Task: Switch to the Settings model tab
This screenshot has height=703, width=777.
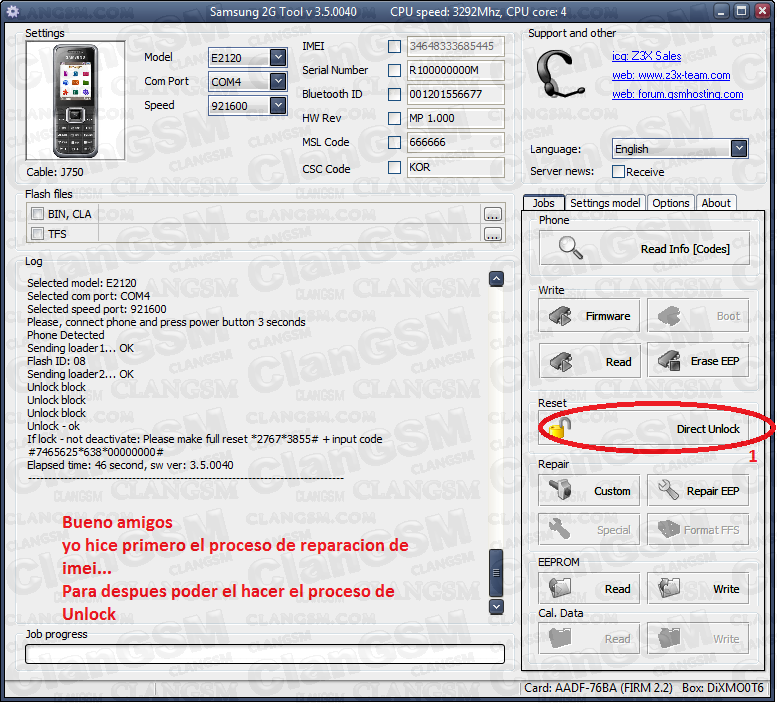Action: coord(605,203)
